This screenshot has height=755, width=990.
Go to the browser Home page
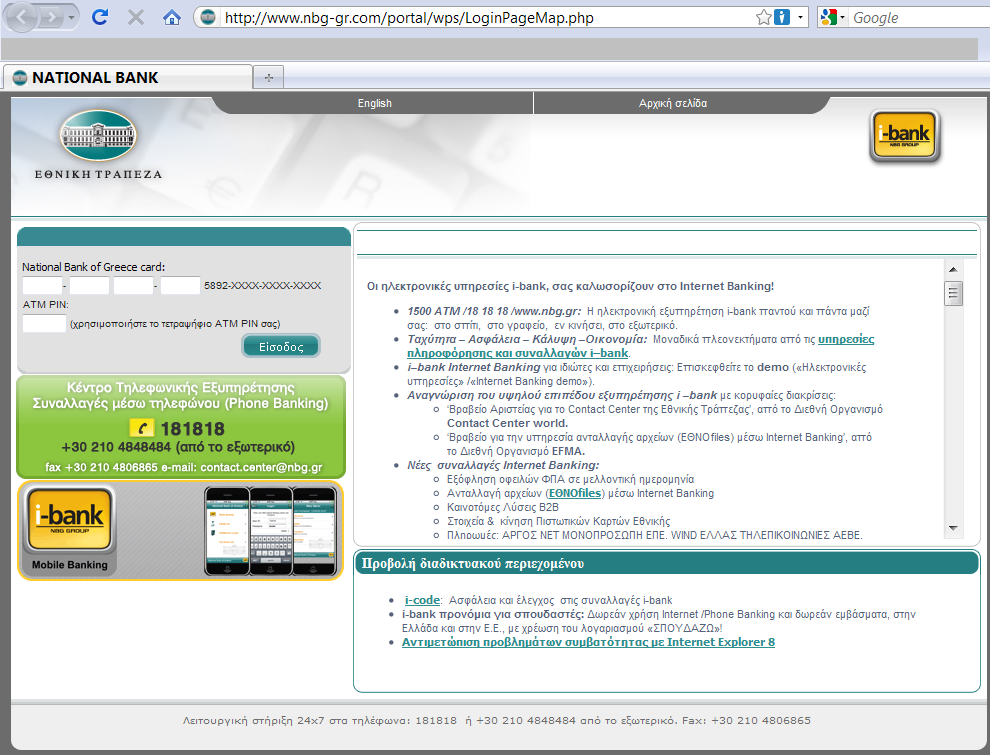(171, 17)
